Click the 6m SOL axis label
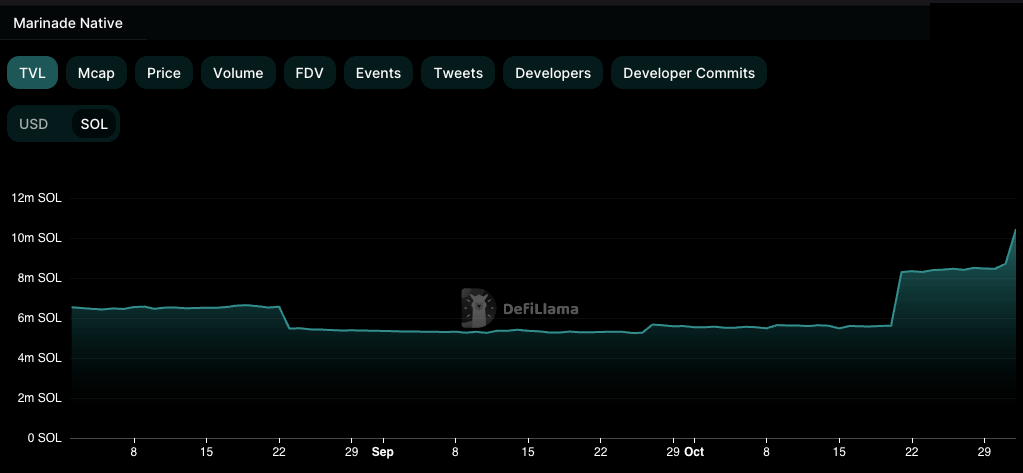This screenshot has width=1023, height=473. pos(39,318)
